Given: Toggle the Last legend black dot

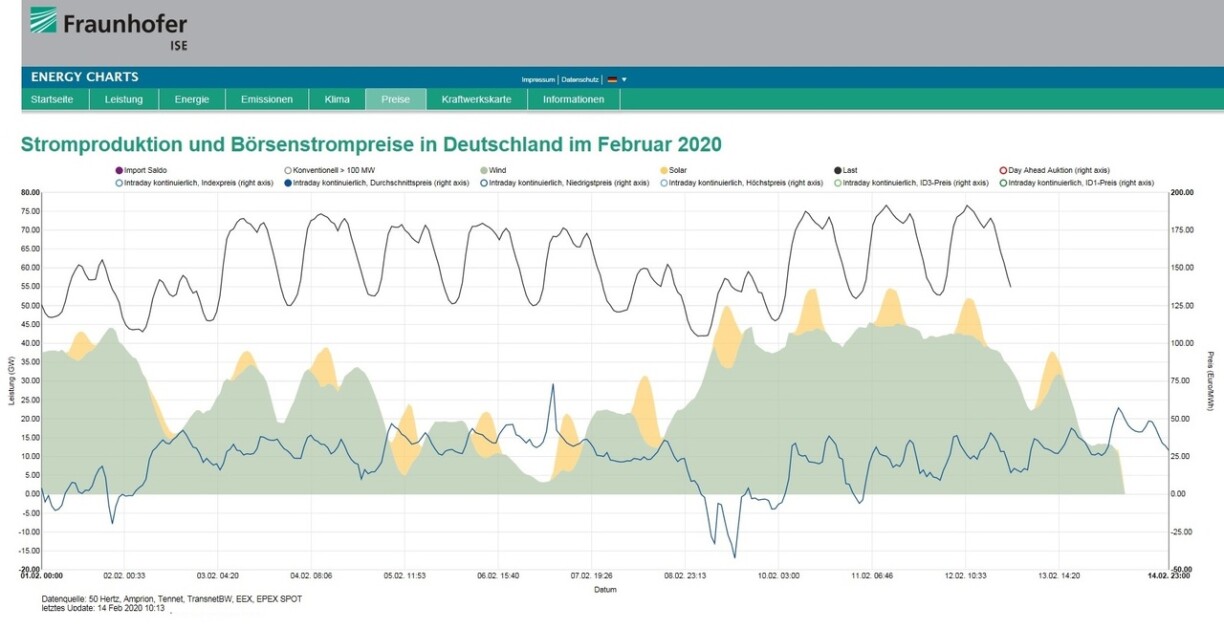Looking at the screenshot, I should coord(837,171).
